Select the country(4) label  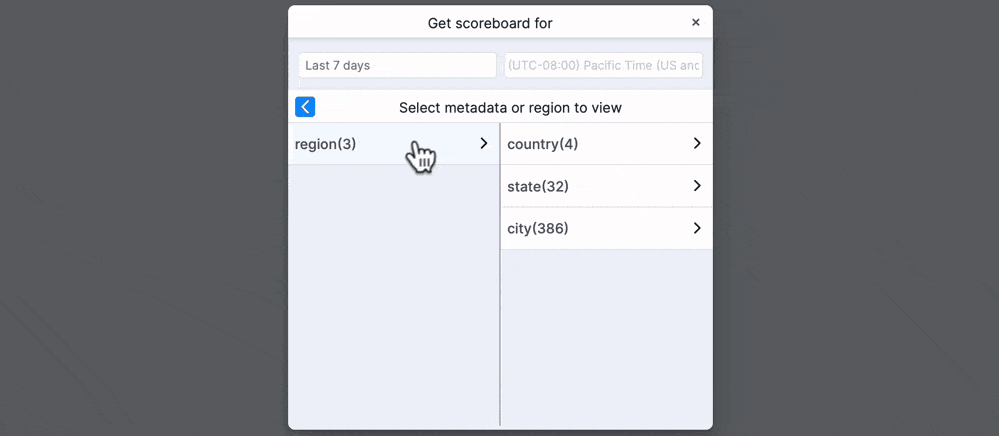542,144
